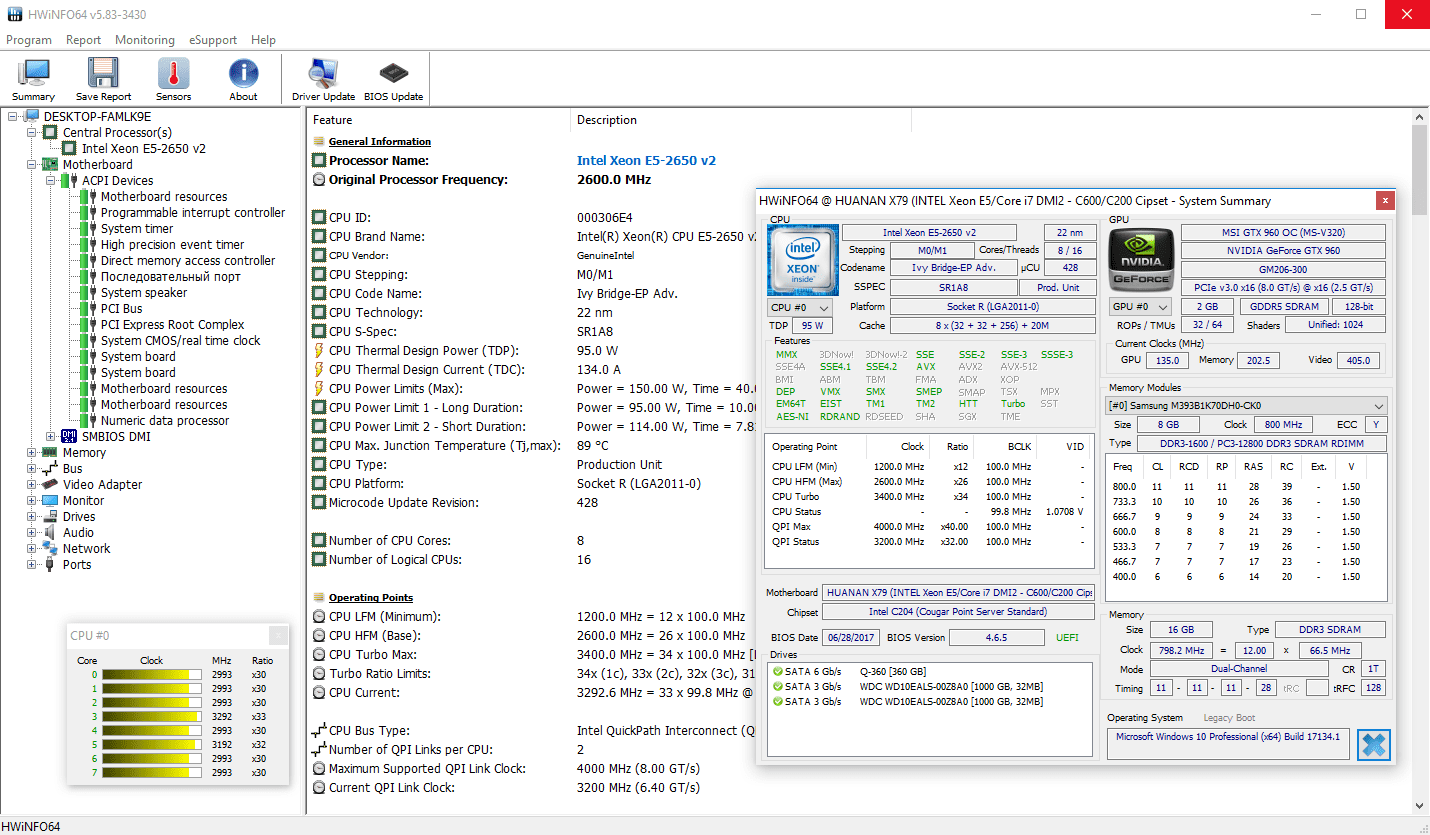Select the Numeric data processor item
The width and height of the screenshot is (1430, 835).
coord(164,421)
